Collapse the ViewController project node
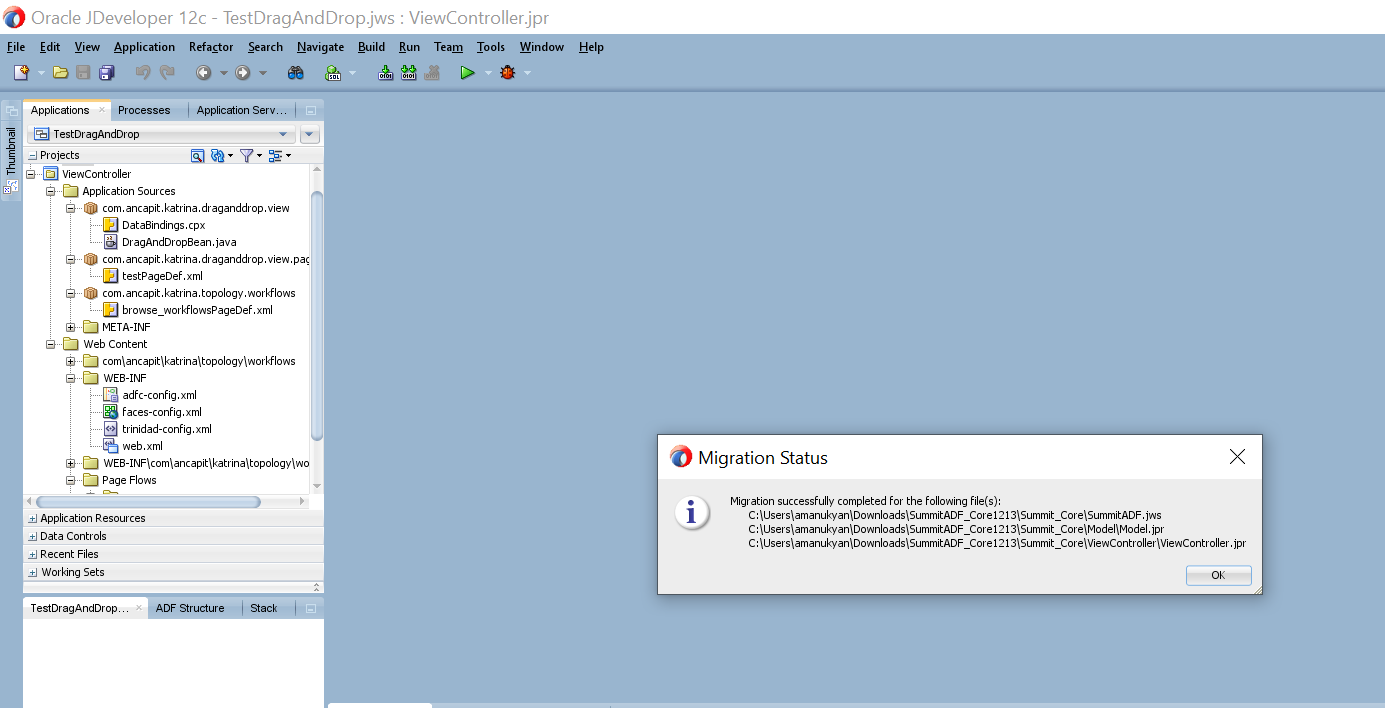This screenshot has height=708, width=1385. (32, 174)
